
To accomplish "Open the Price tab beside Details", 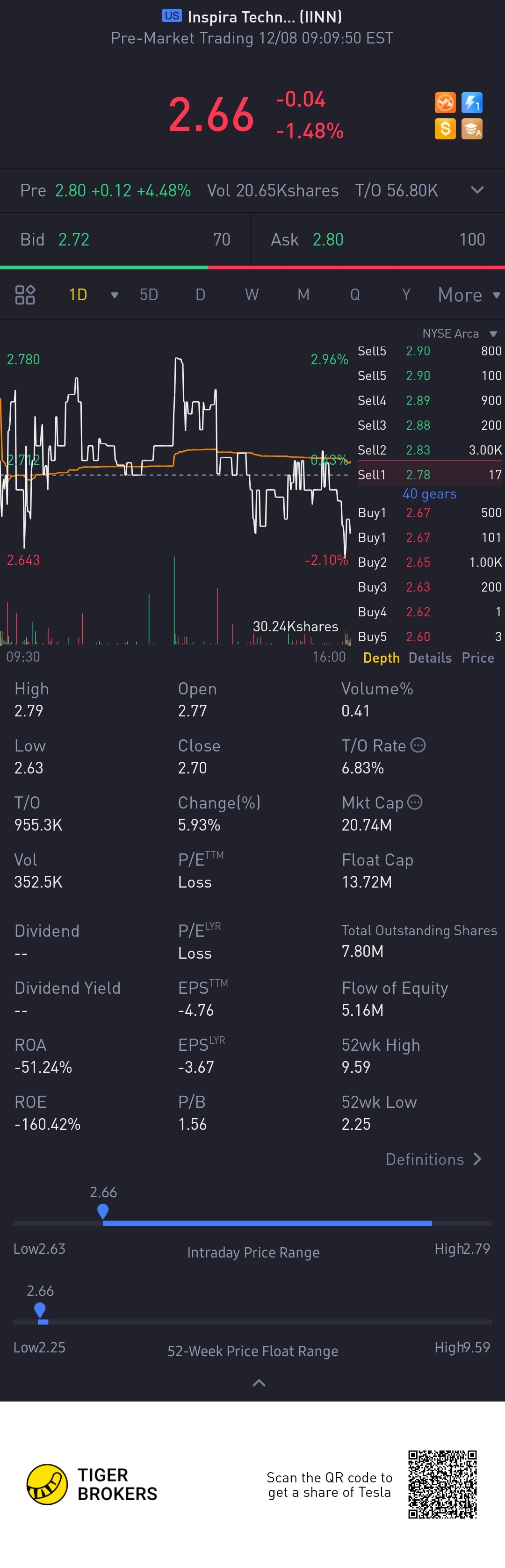I will (477, 658).
